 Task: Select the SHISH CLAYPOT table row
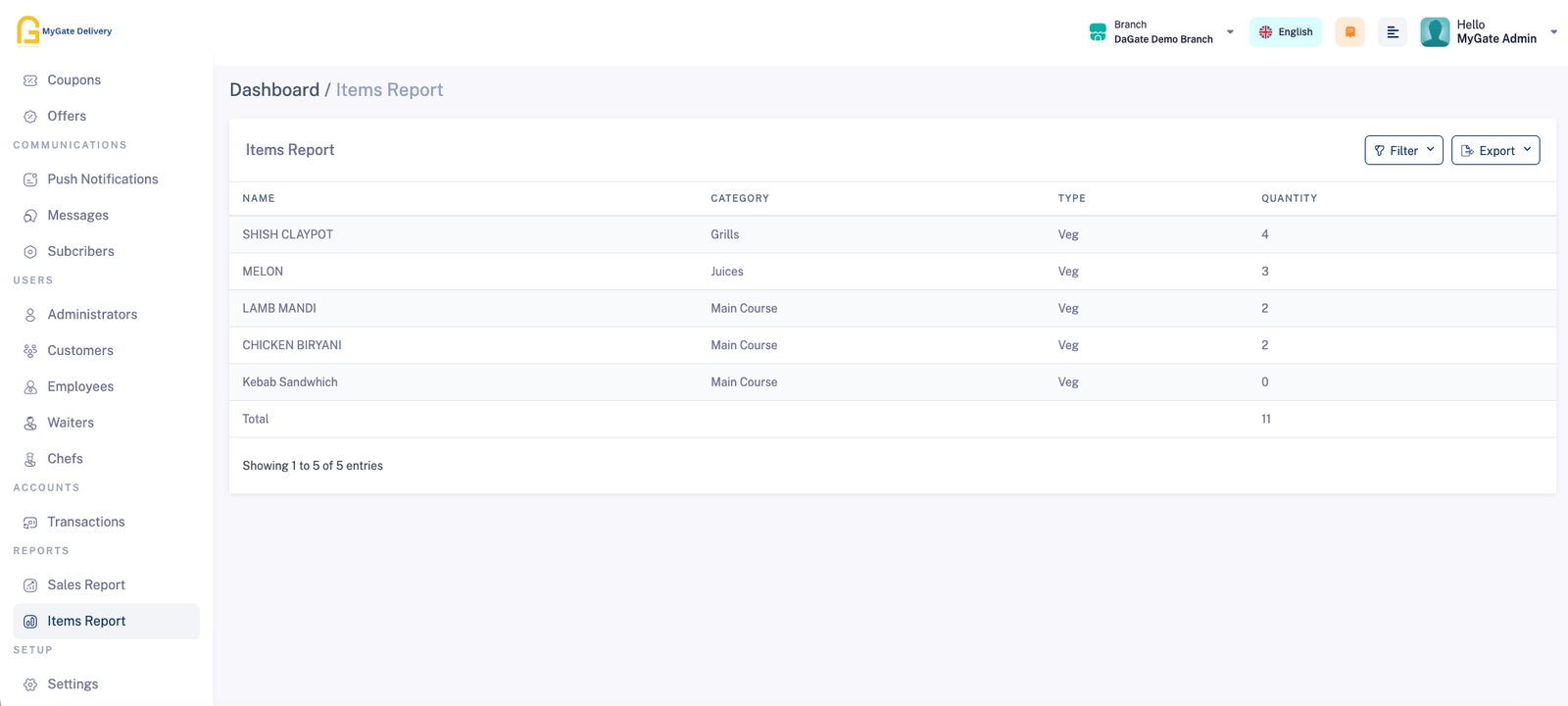[288, 234]
